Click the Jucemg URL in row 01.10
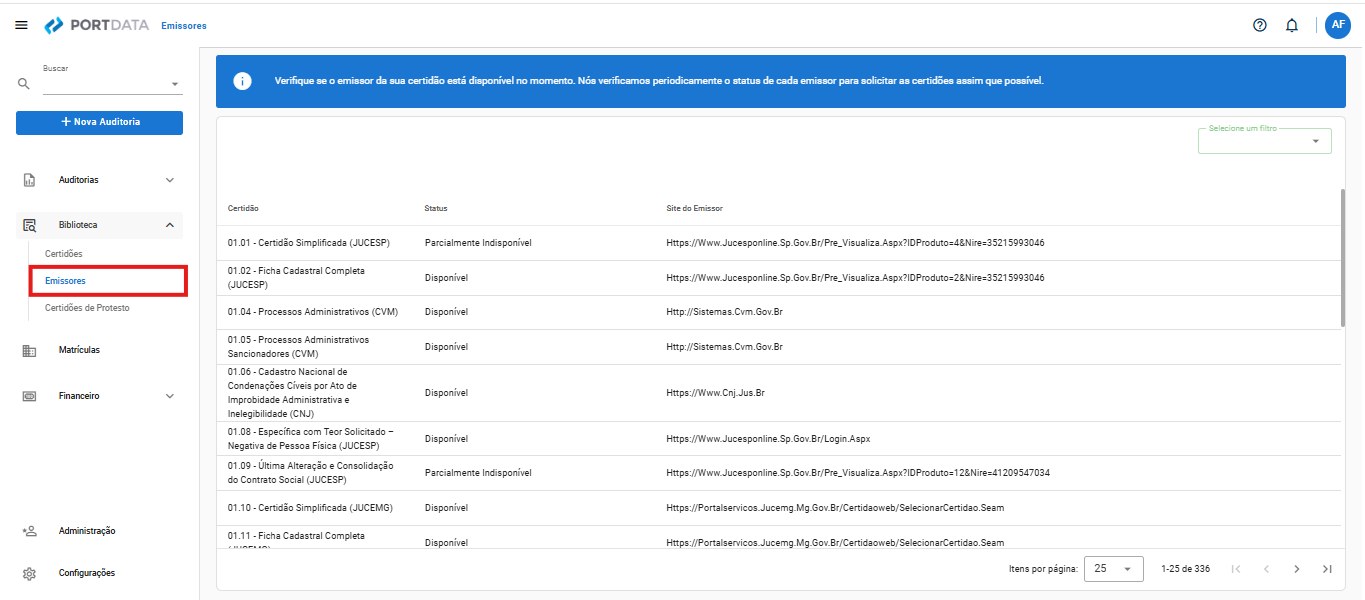 coord(835,508)
